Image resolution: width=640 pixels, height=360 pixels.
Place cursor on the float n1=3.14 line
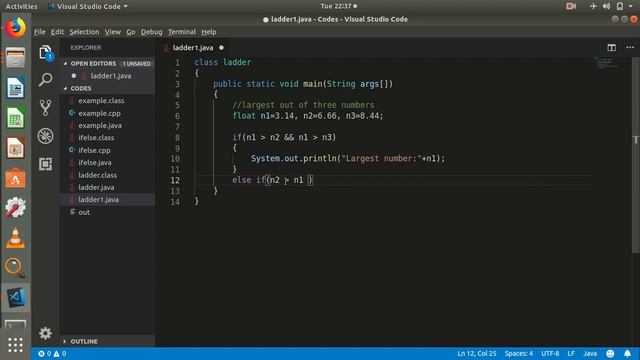click(x=308, y=116)
